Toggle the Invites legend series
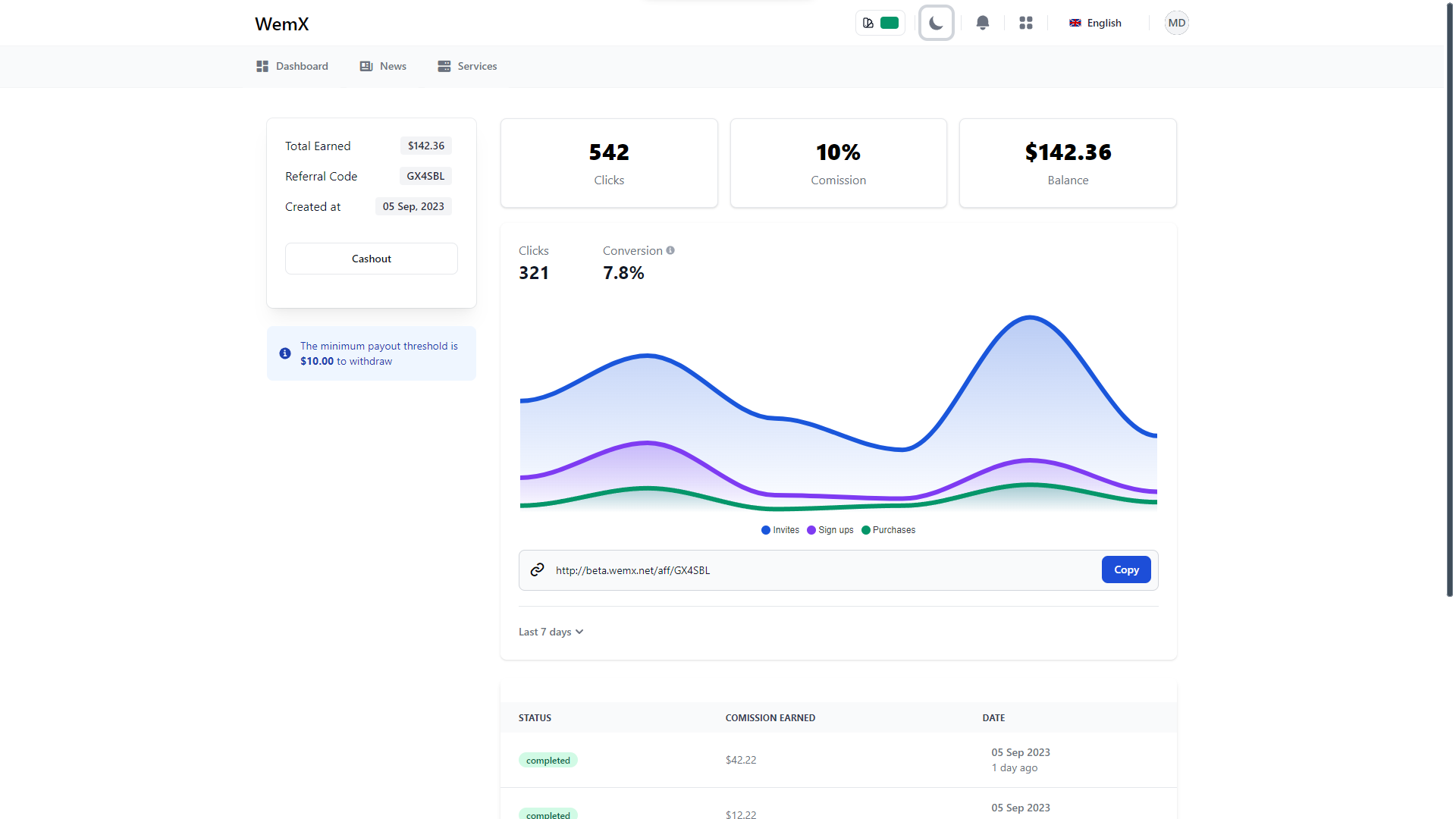This screenshot has width=1456, height=819. [780, 530]
